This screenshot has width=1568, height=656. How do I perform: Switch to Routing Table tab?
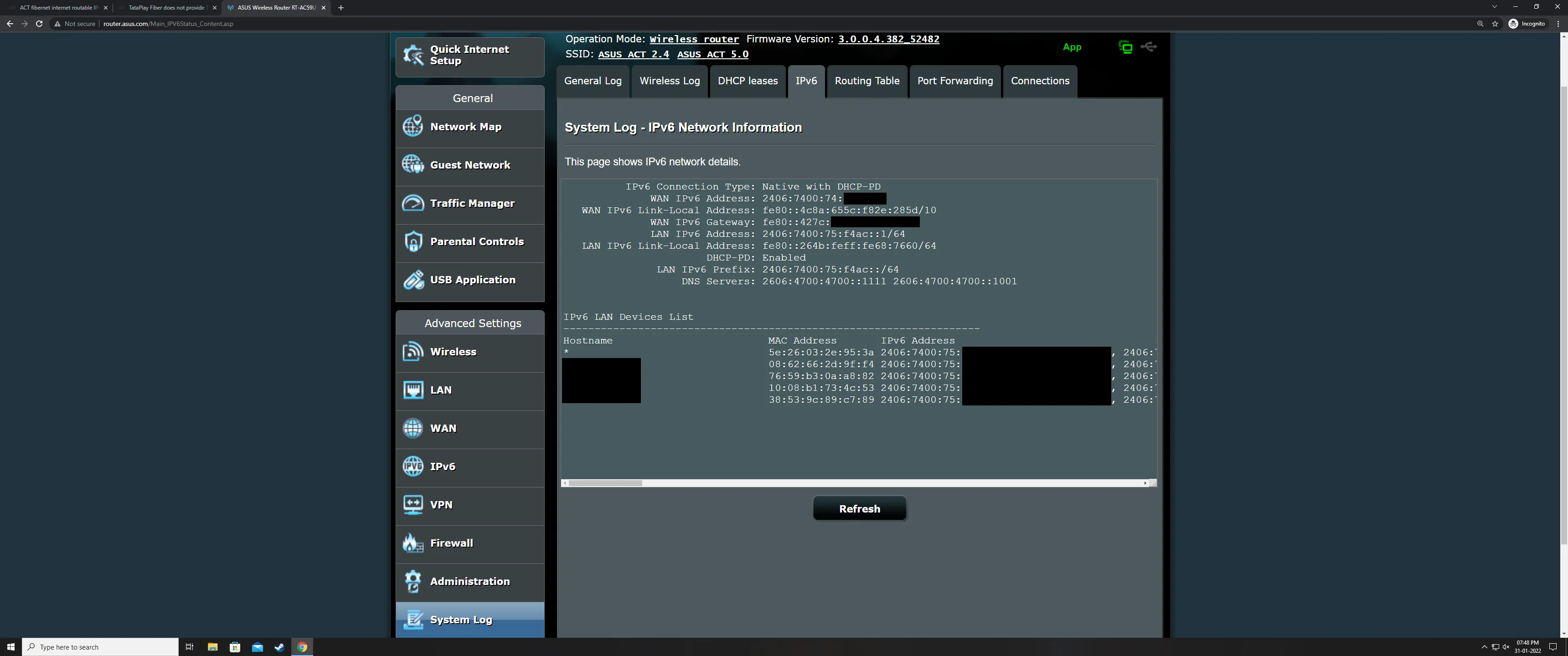(x=867, y=81)
